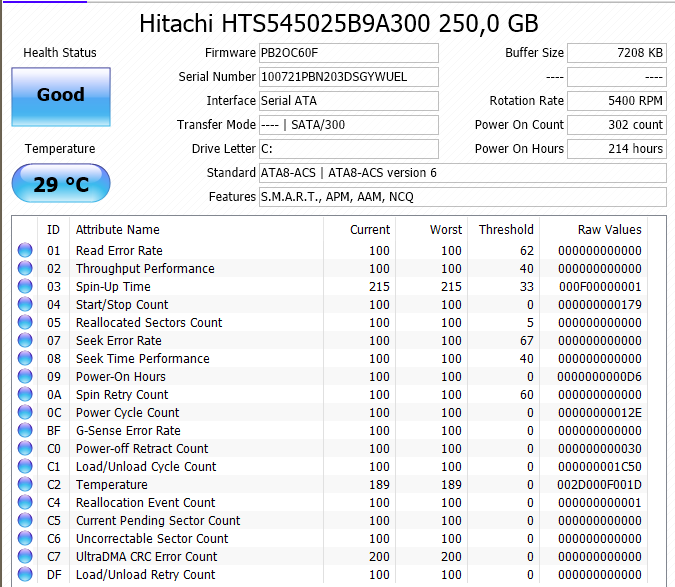Click the Power On Hours value field
Image resolution: width=675 pixels, height=587 pixels.
click(x=616, y=149)
